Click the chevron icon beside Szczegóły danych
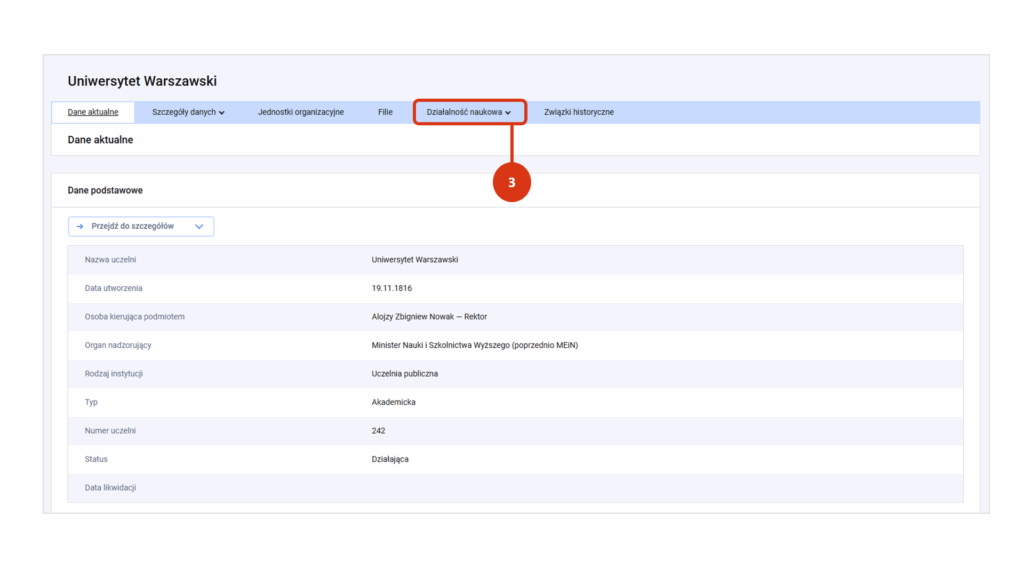This screenshot has width=1024, height=576. coord(221,113)
